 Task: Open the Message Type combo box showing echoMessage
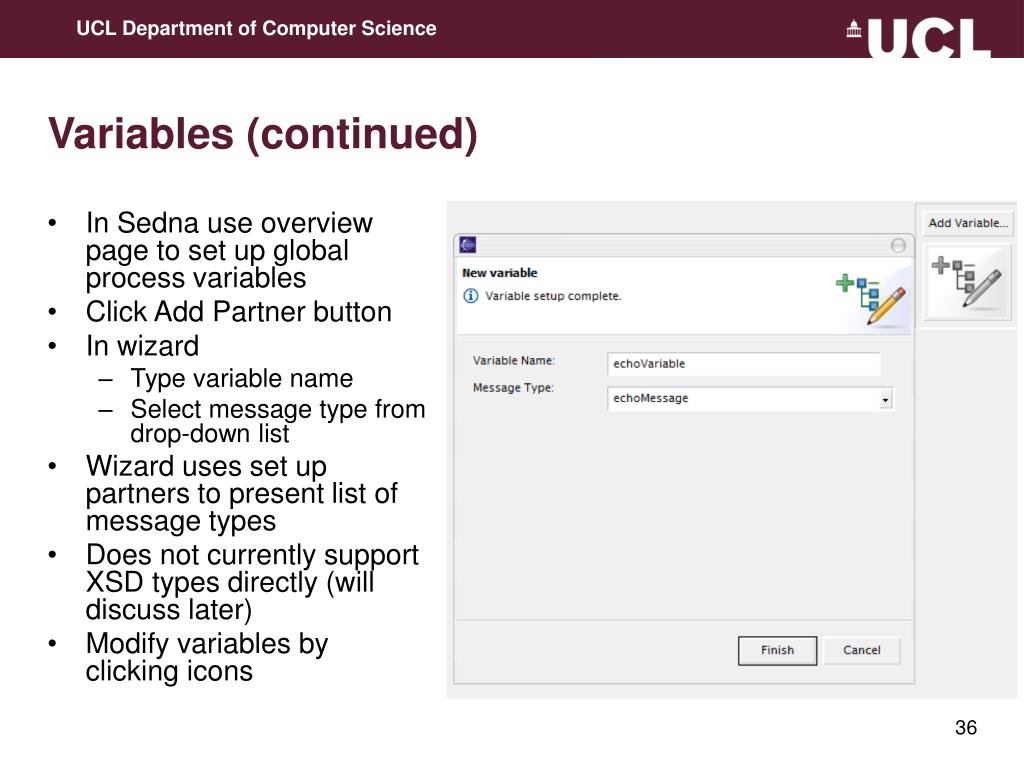point(750,398)
